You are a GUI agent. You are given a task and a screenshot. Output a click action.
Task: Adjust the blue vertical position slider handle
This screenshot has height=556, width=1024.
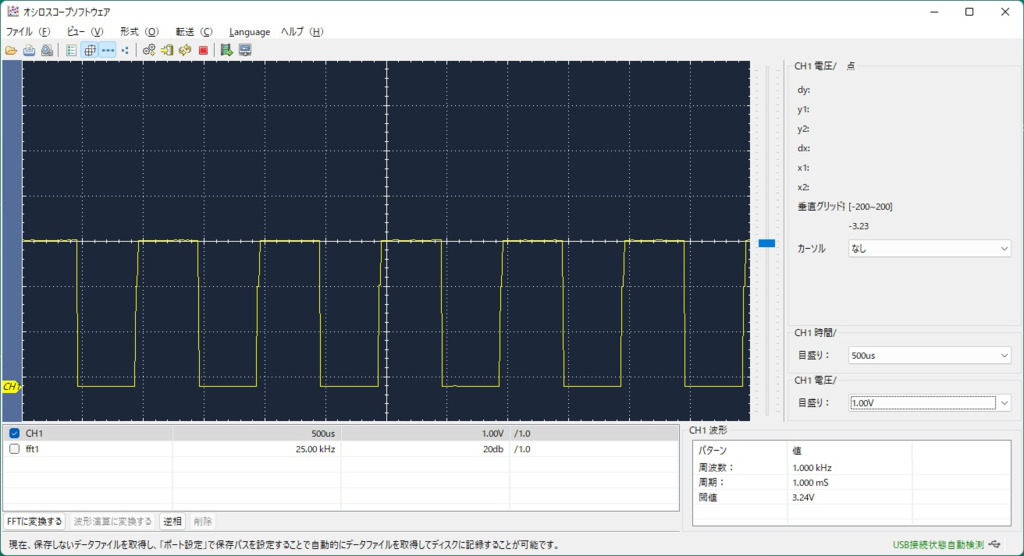tap(767, 243)
